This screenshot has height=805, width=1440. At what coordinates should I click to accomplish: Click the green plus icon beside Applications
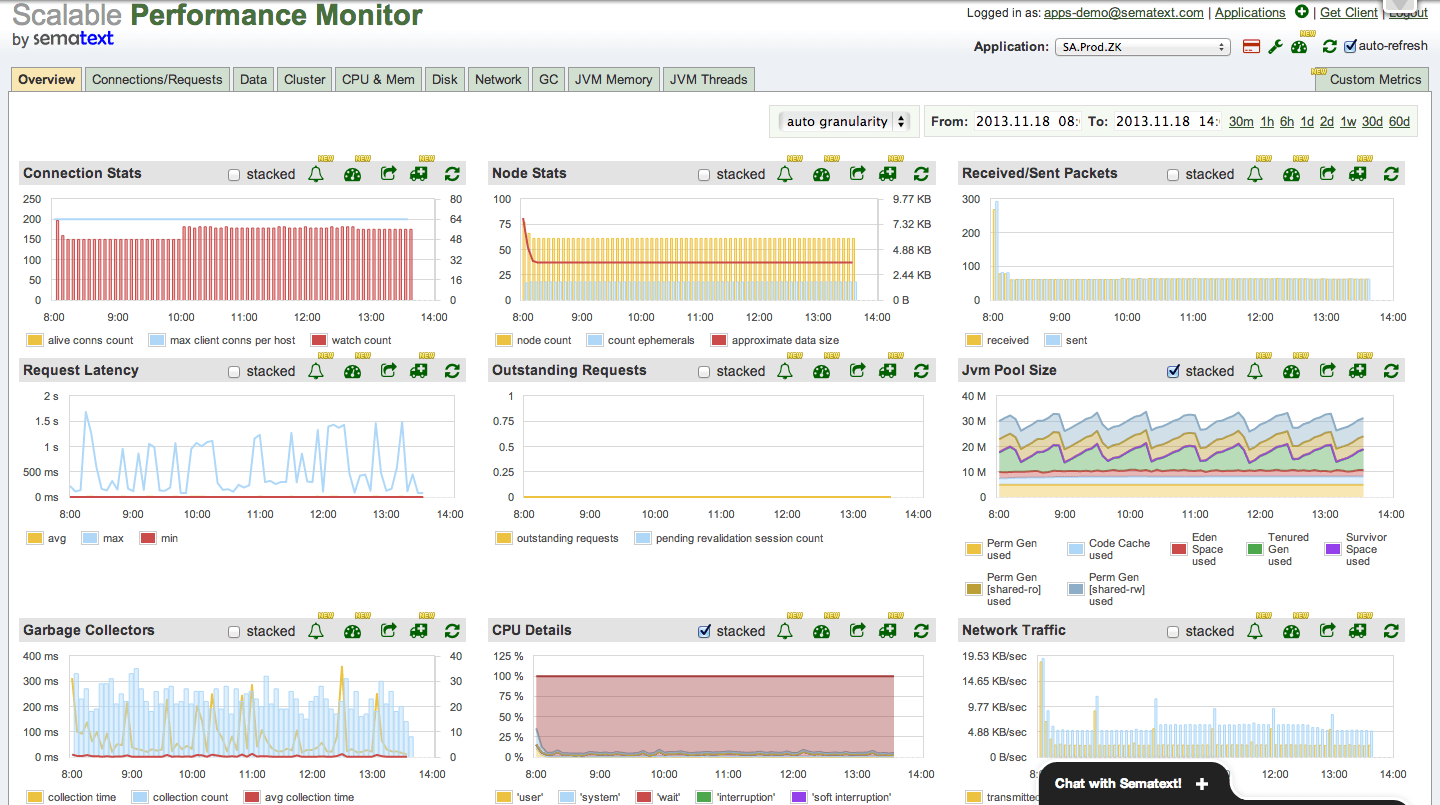[x=1302, y=12]
